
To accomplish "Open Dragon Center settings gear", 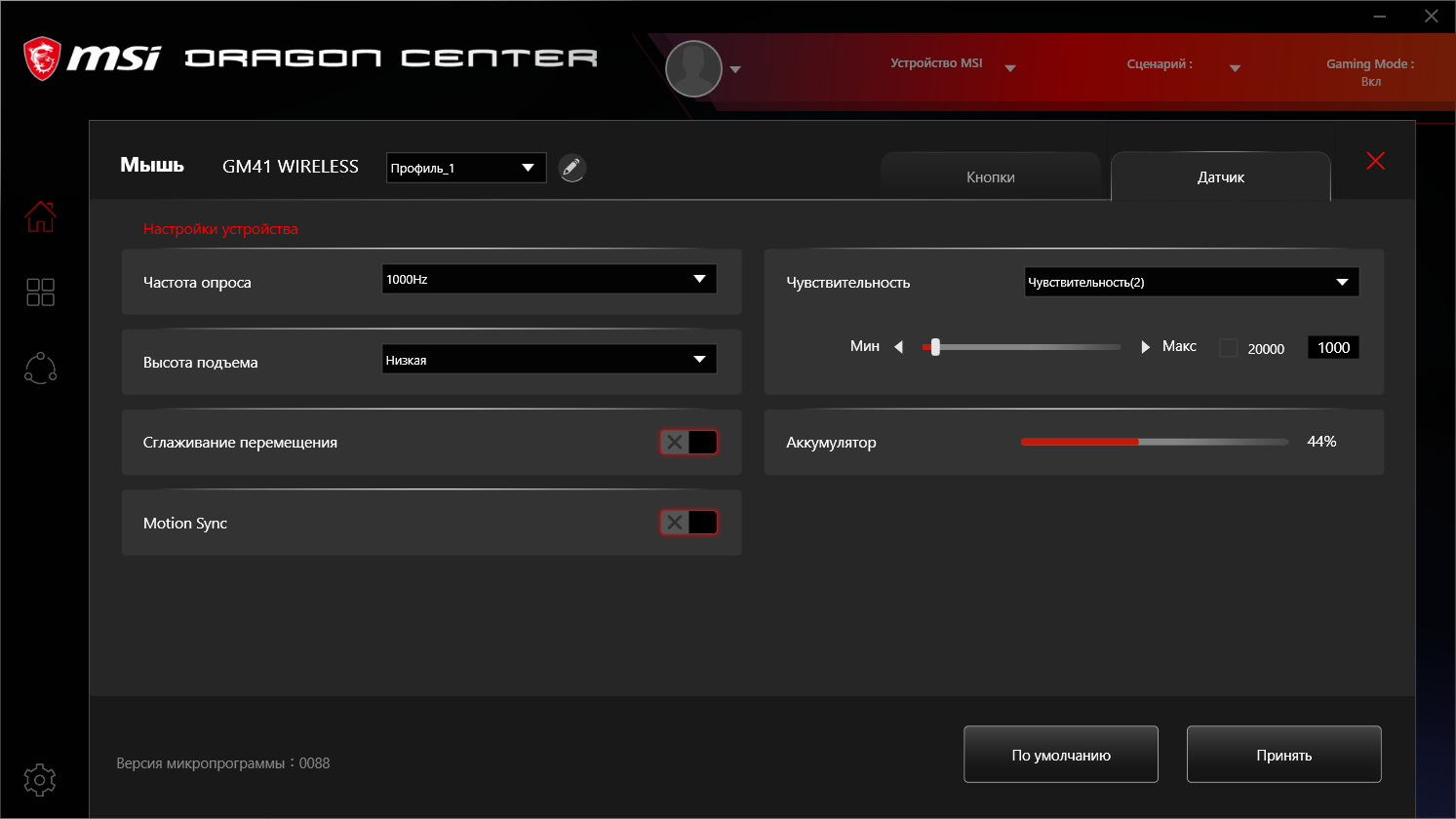I will click(40, 780).
